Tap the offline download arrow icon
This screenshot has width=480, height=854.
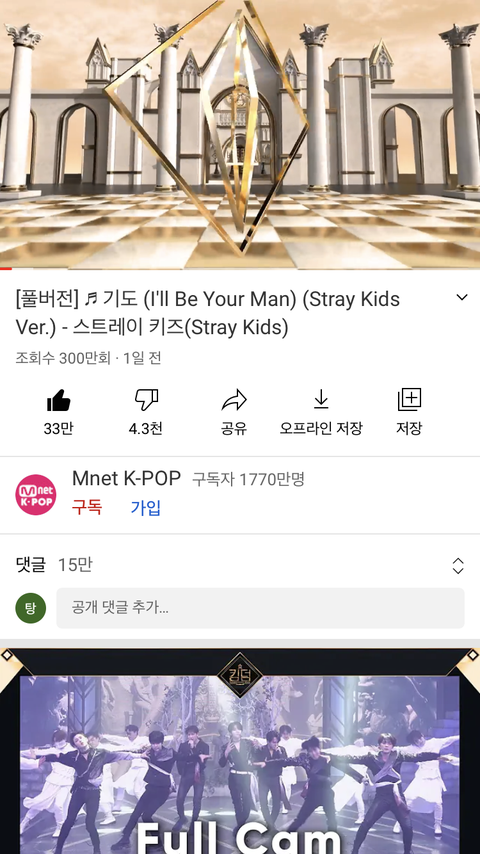pyautogui.click(x=321, y=399)
